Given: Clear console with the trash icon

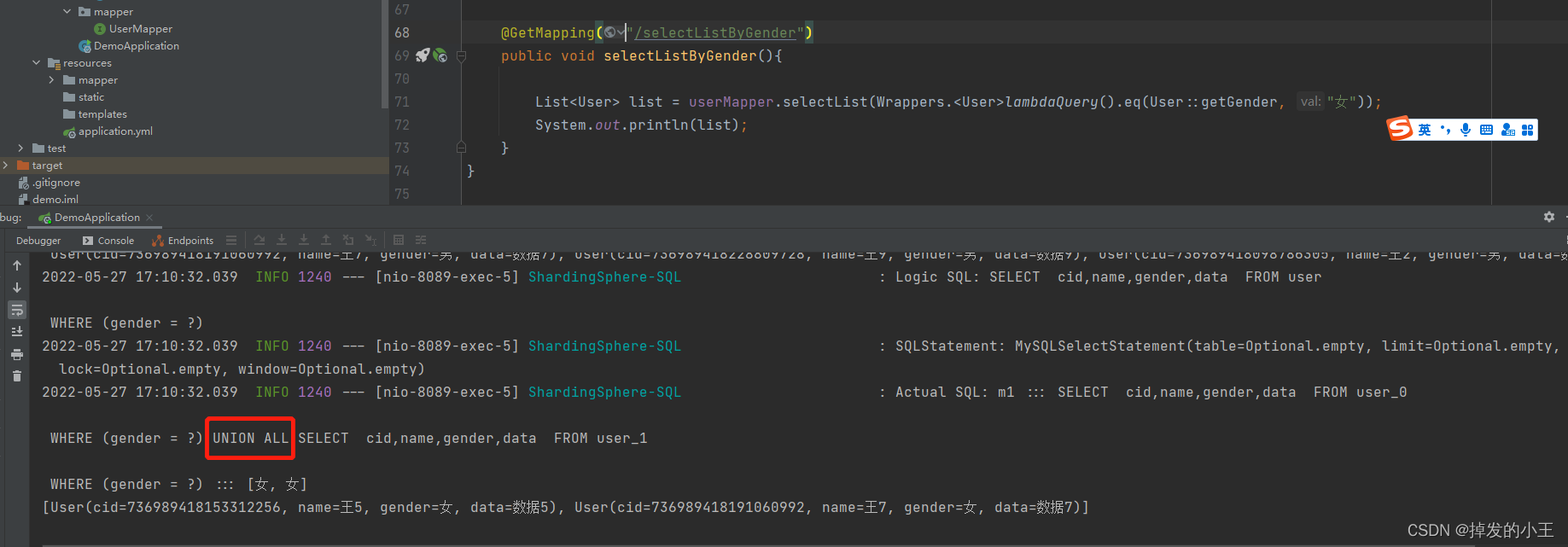Looking at the screenshot, I should 17,376.
